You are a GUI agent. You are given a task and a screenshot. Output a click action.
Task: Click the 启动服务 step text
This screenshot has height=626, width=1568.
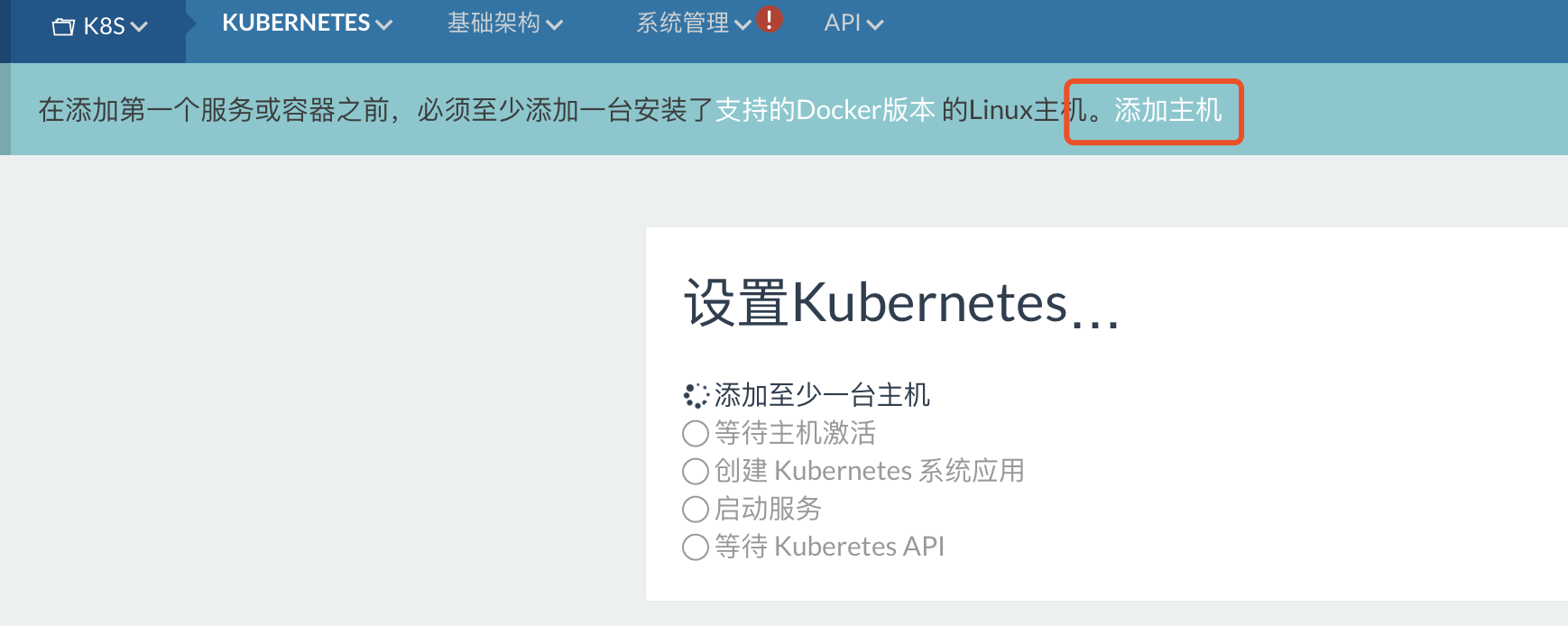tap(768, 509)
